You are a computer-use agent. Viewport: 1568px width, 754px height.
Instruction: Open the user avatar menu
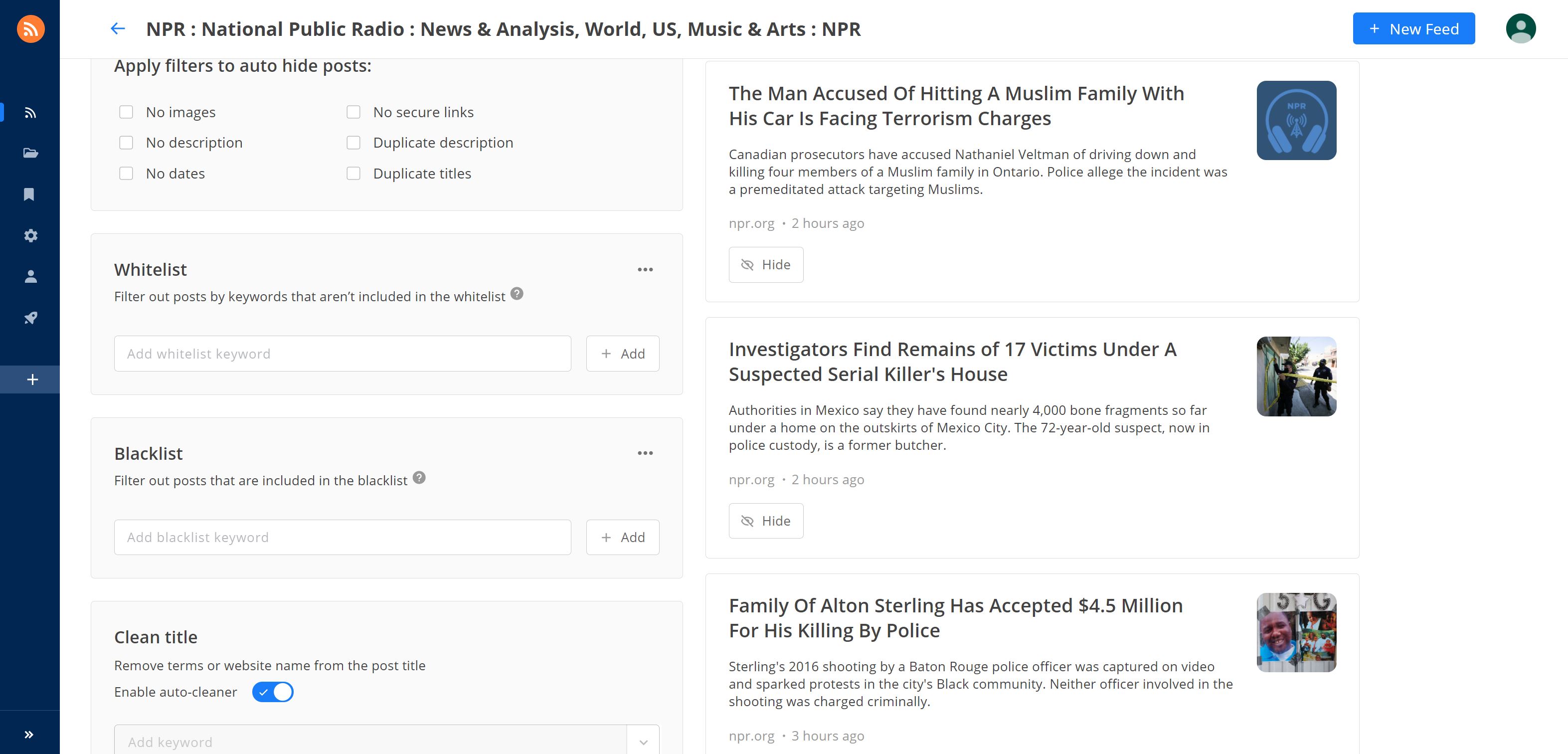pos(1521,28)
